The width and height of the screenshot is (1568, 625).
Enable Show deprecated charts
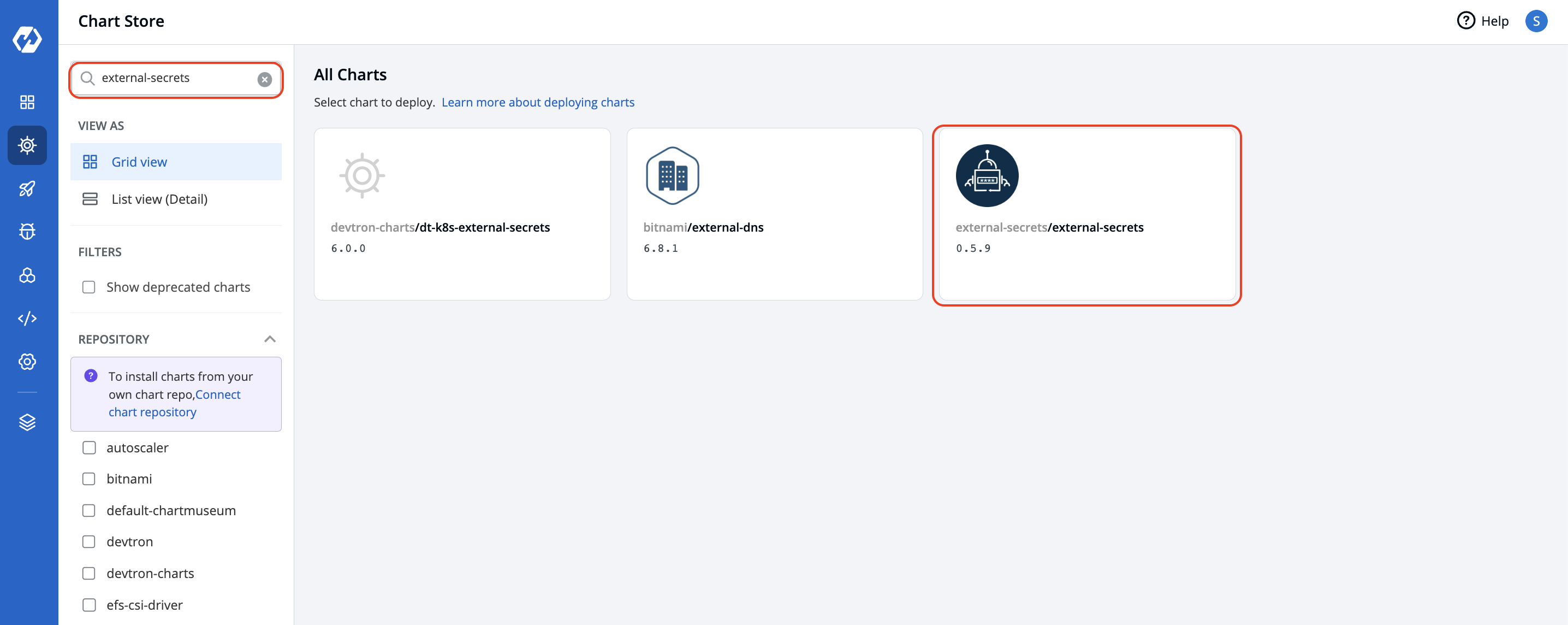[89, 286]
